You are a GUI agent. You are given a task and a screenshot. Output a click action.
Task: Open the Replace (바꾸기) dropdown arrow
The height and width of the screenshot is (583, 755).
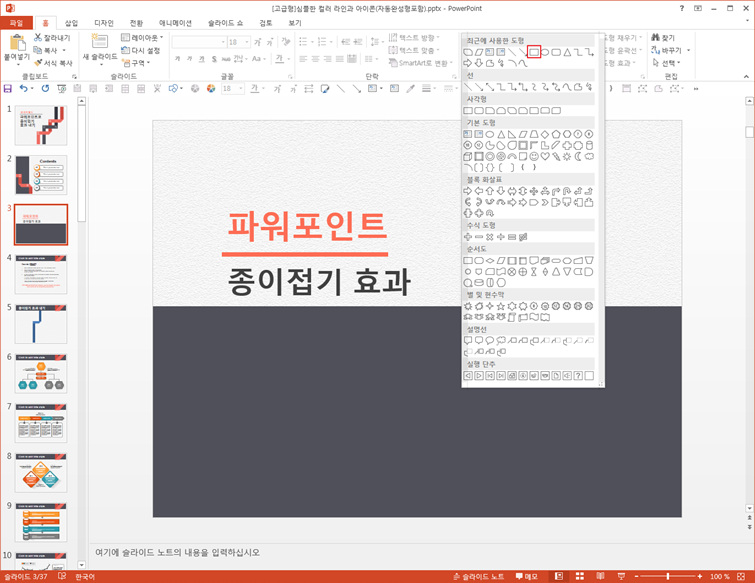(689, 50)
